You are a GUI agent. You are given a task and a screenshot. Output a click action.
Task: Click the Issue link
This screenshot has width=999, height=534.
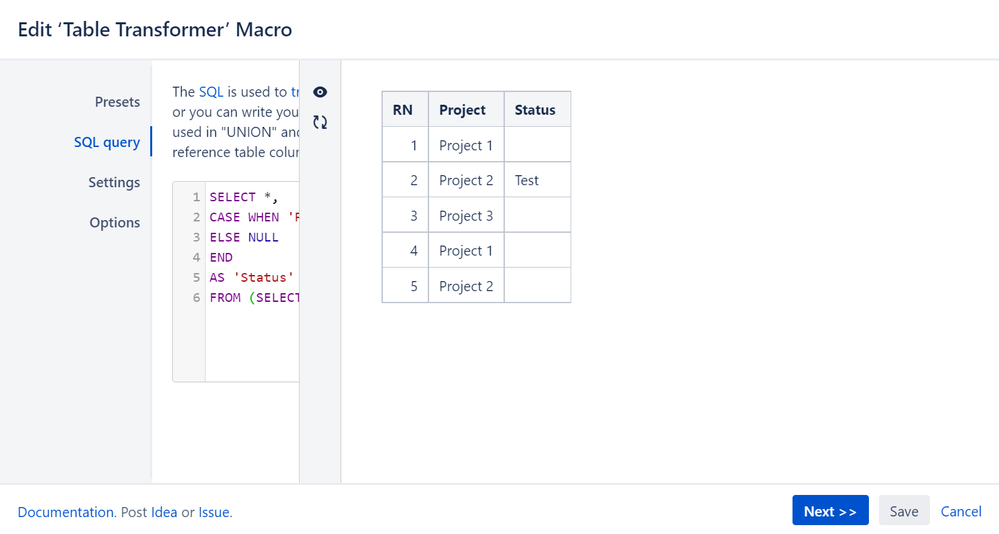click(214, 512)
